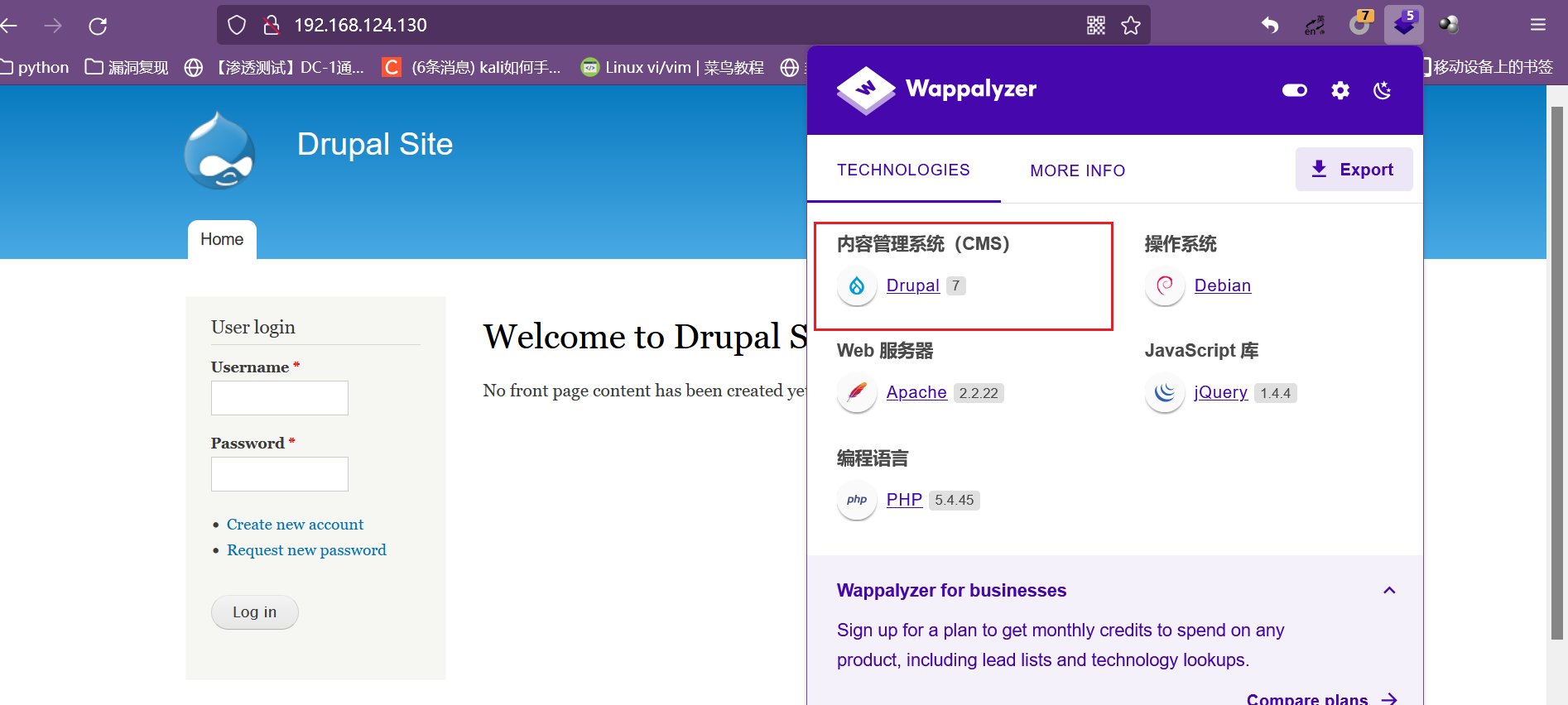The image size is (1568, 705).
Task: Toggle Wappalyzer dark mode moon icon
Action: tap(1382, 90)
